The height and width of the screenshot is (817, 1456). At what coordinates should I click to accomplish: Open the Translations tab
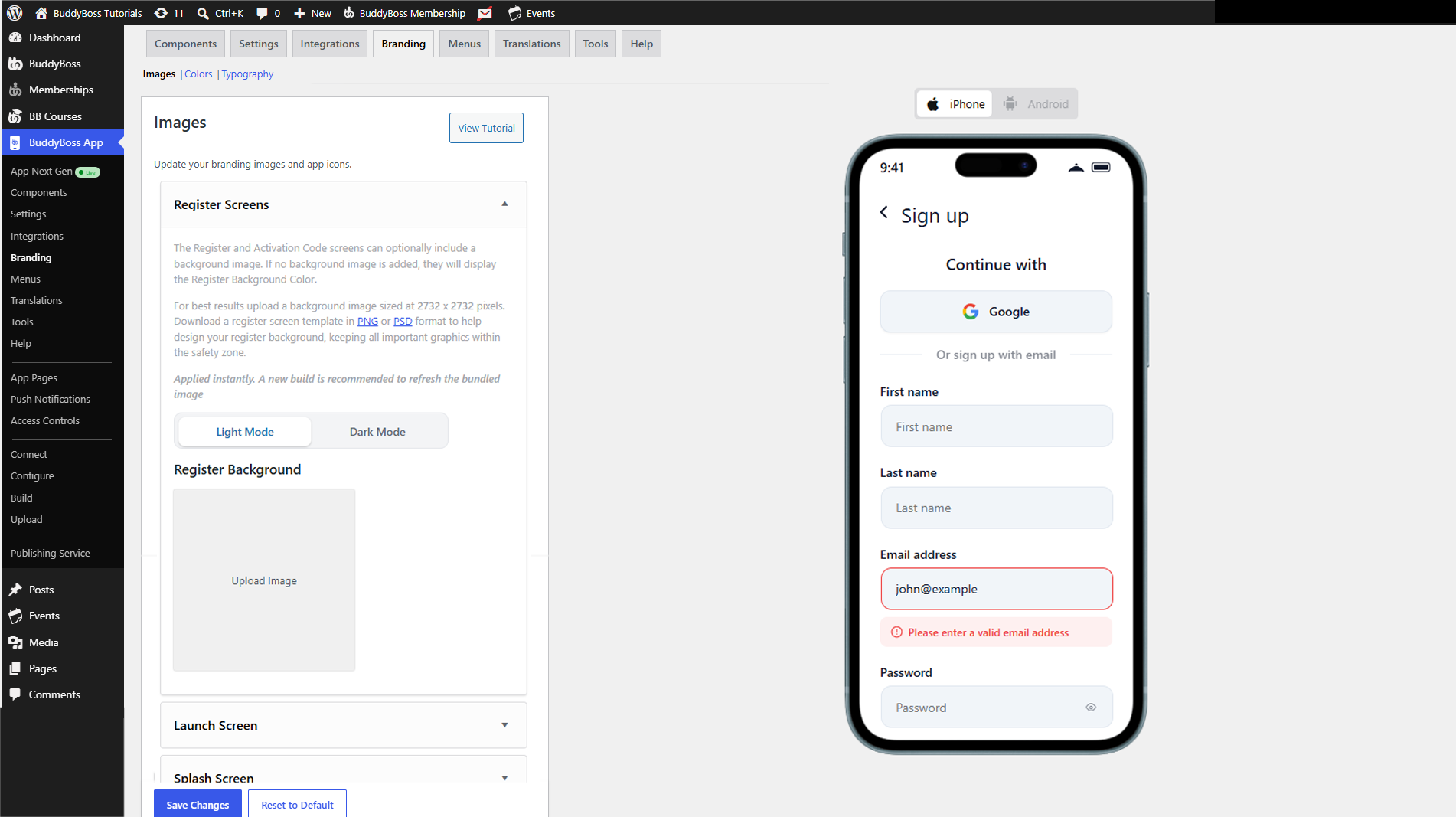click(x=531, y=44)
